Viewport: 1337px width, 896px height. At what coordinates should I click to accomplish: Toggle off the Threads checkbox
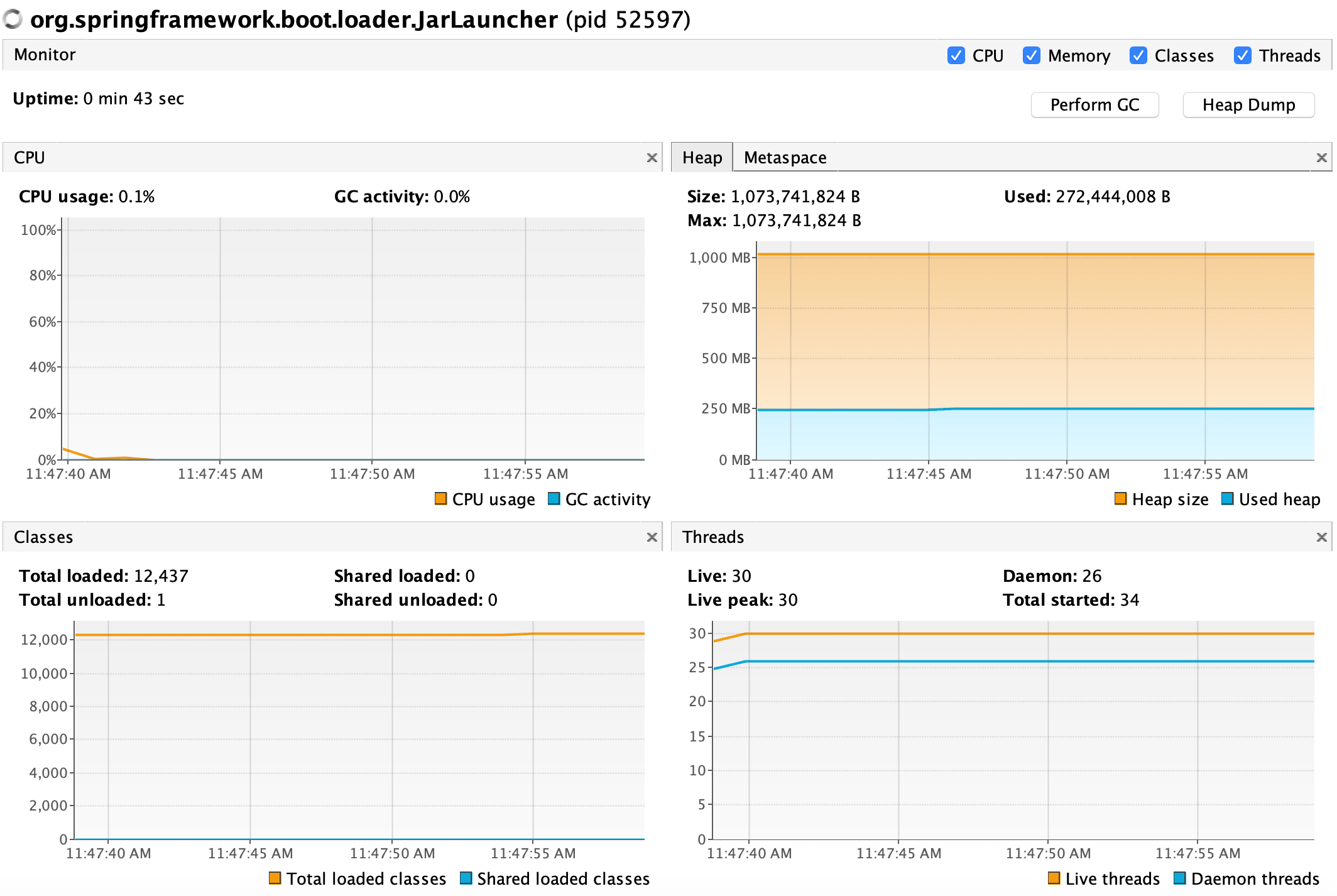pyautogui.click(x=1242, y=55)
